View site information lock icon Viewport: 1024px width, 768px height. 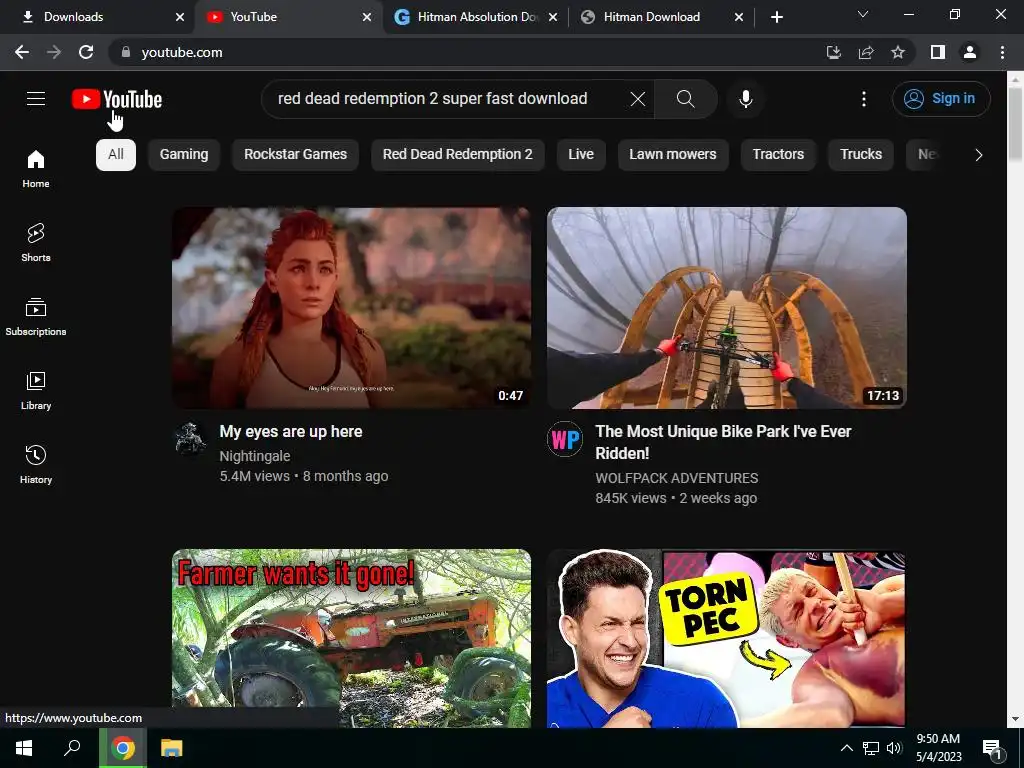[126, 52]
